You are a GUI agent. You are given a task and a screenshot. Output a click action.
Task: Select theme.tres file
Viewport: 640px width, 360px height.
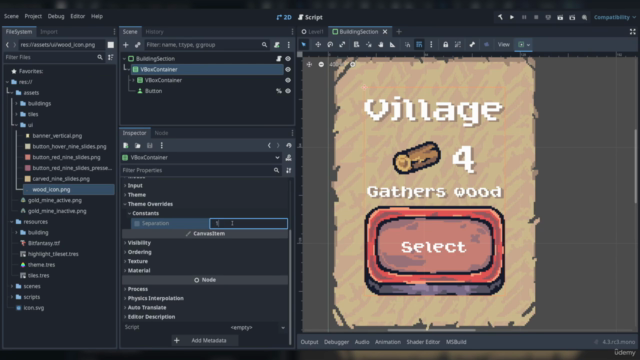click(x=41, y=265)
